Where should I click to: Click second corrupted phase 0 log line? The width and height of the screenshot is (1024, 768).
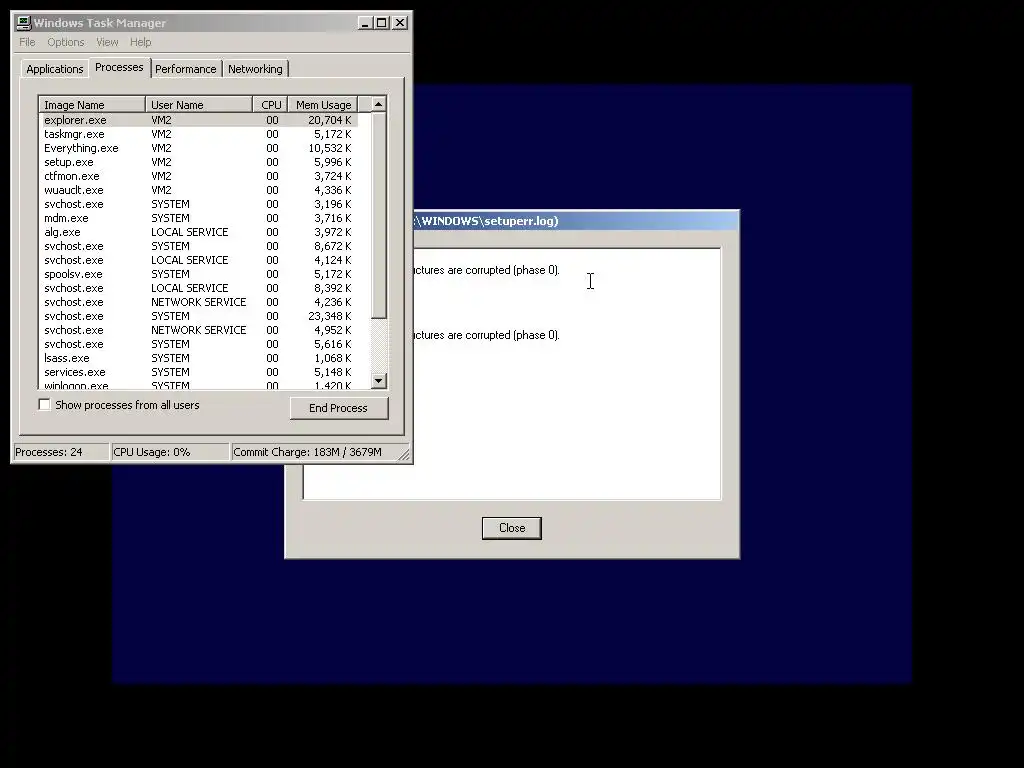click(487, 335)
